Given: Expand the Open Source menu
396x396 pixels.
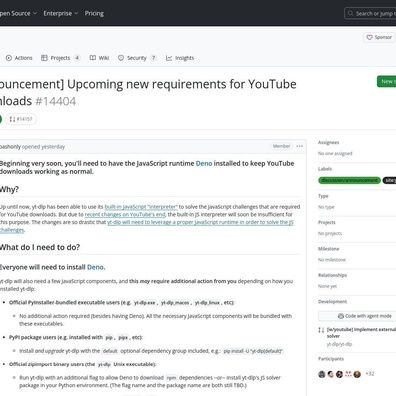Looking at the screenshot, I should [18, 13].
